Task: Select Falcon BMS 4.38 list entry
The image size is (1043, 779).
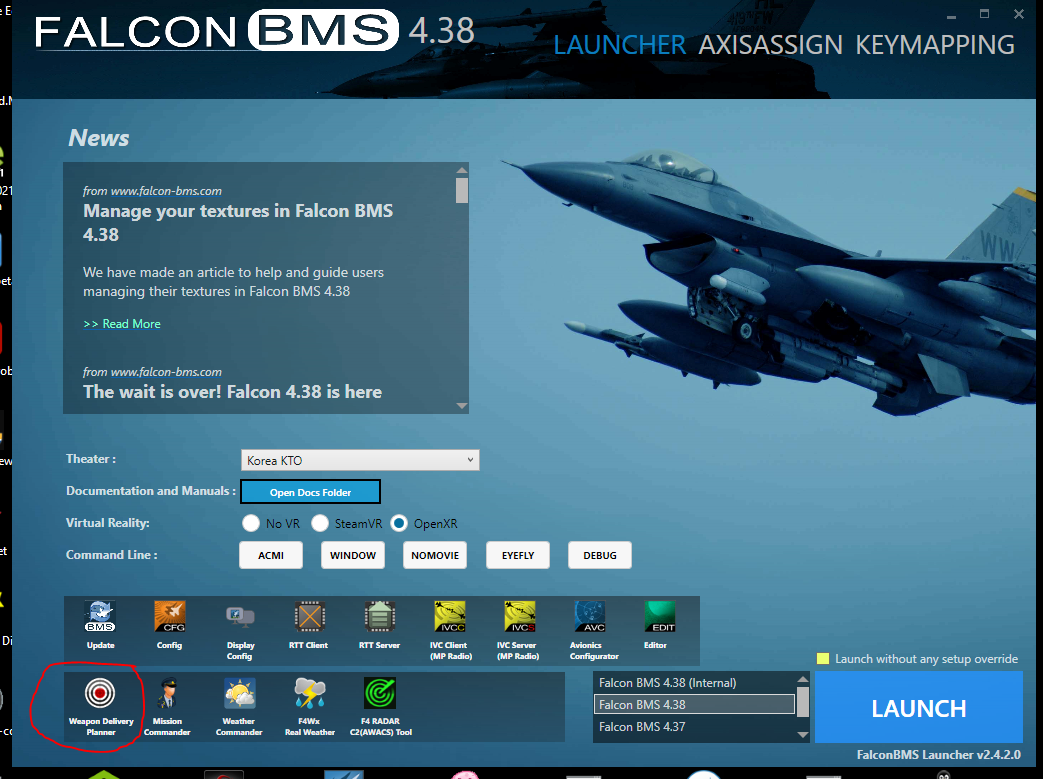Action: (694, 704)
